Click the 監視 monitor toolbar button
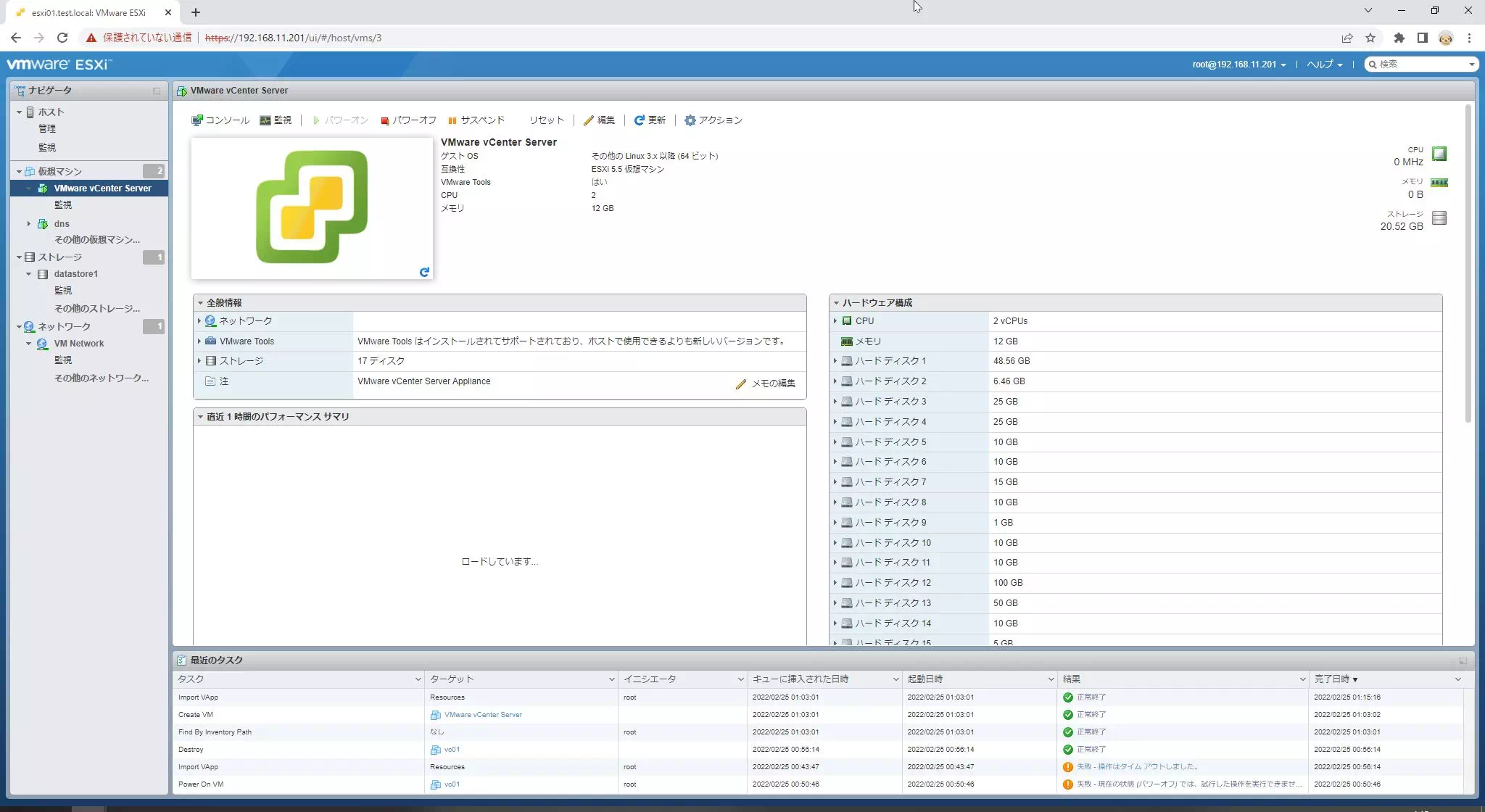Screen dimensions: 1485x812 276,120
